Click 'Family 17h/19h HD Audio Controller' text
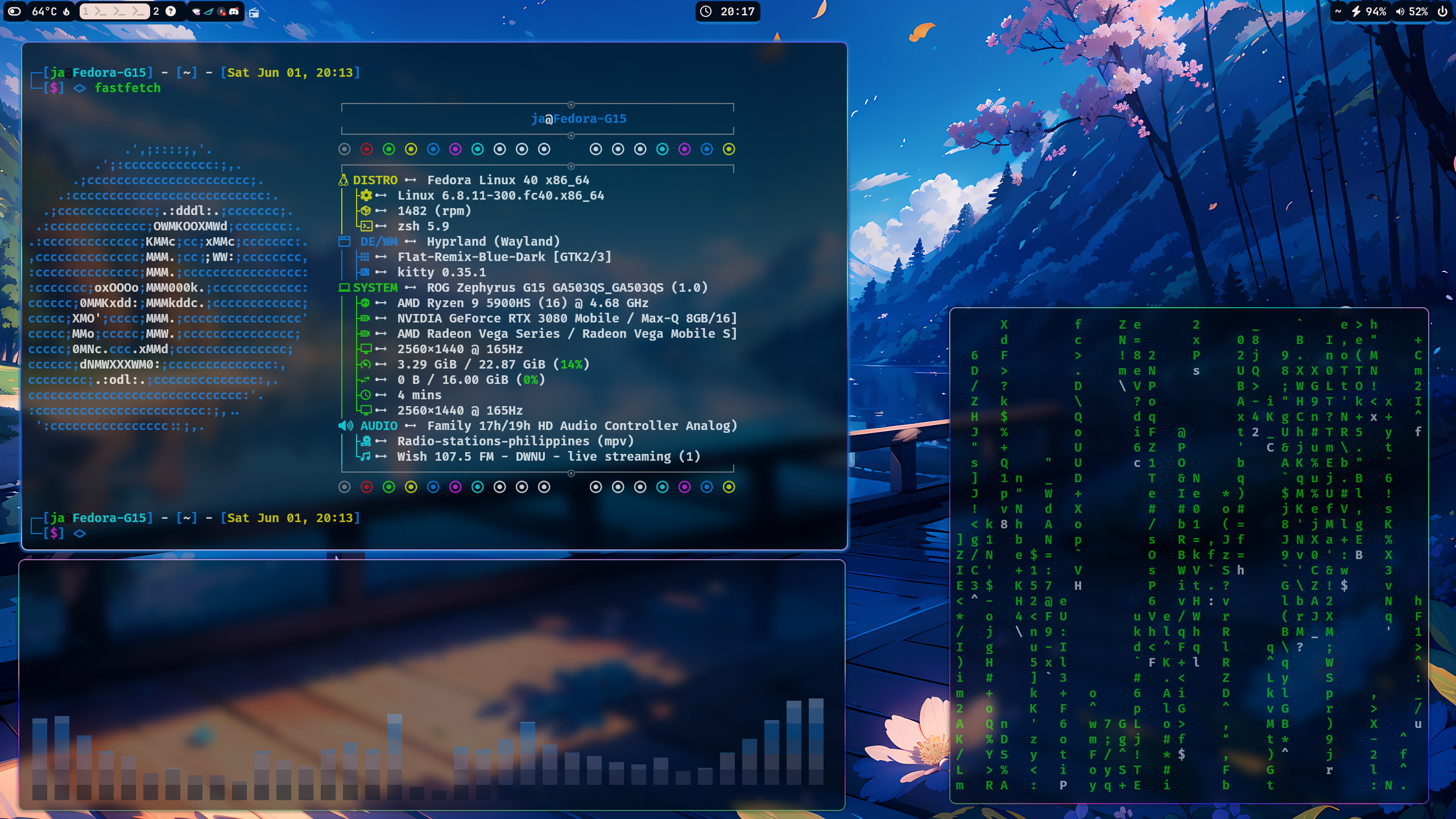 click(x=549, y=425)
